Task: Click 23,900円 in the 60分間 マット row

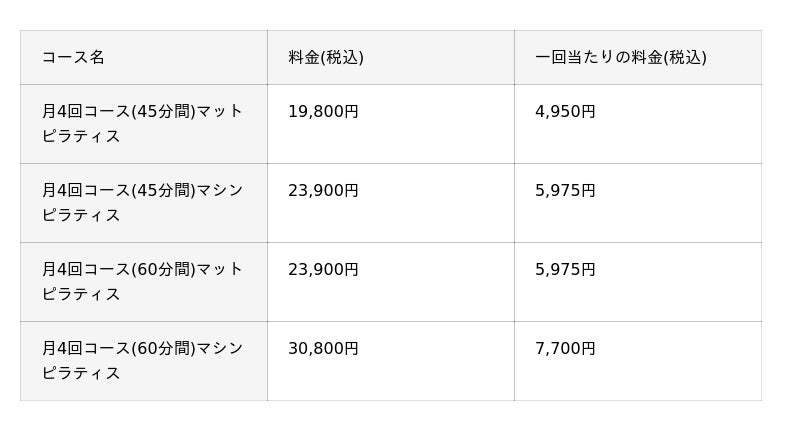Action: pos(323,270)
